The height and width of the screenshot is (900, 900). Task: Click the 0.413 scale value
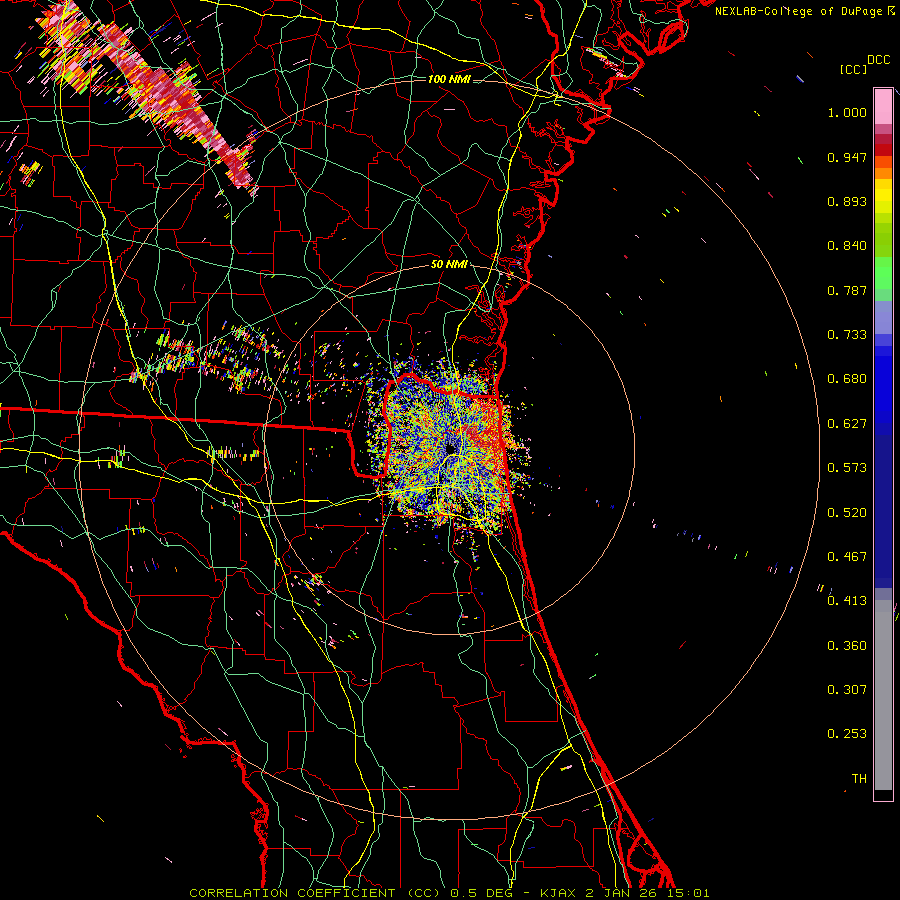click(x=847, y=601)
